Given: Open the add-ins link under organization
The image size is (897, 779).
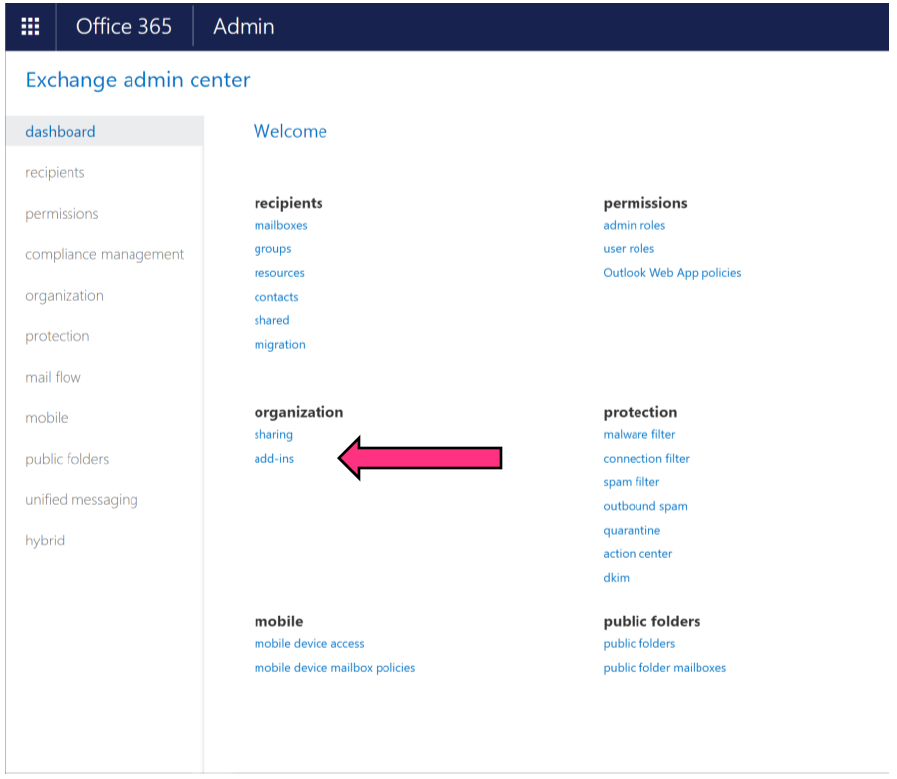Looking at the screenshot, I should point(274,458).
